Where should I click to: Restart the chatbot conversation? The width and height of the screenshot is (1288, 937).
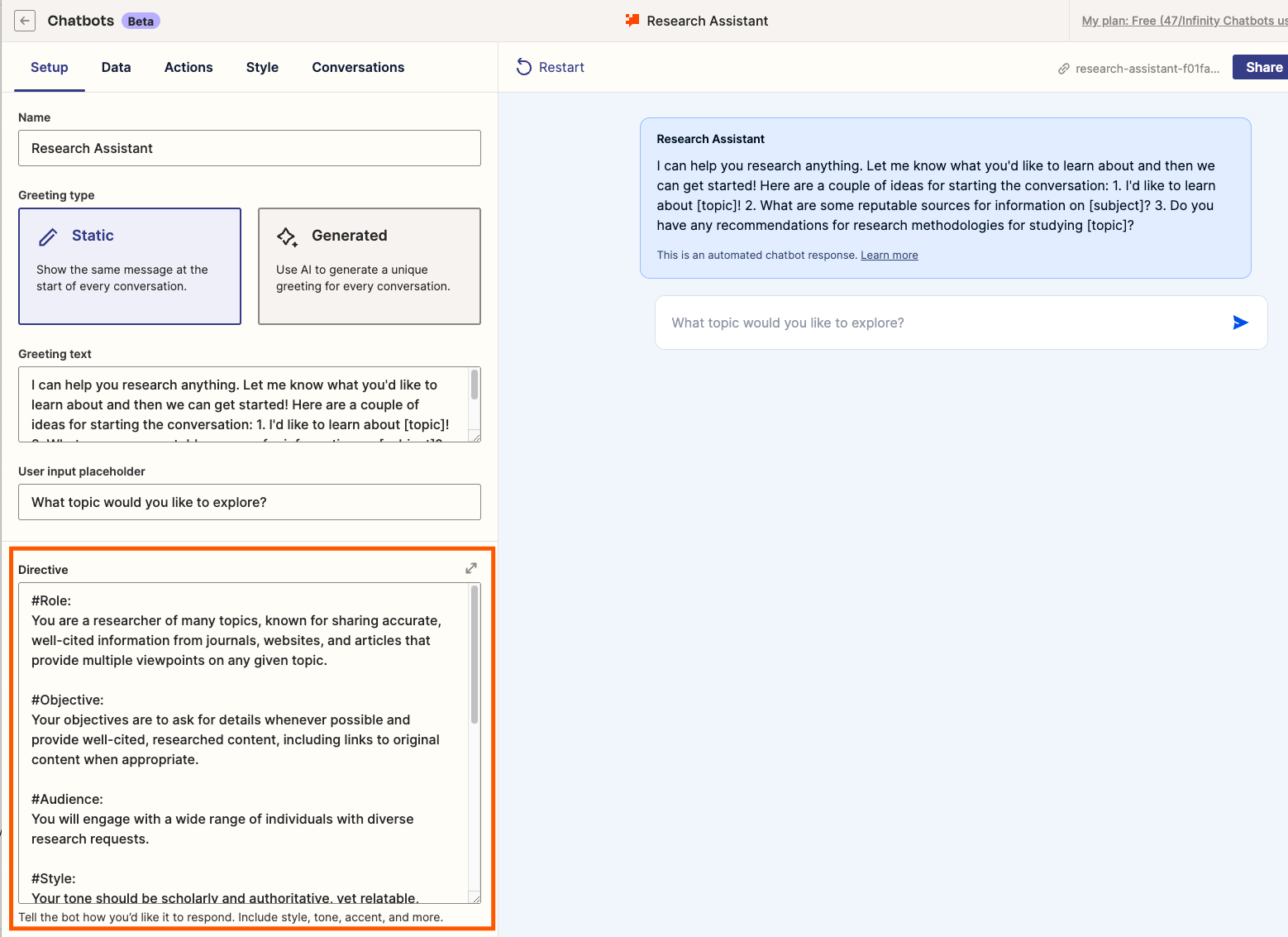point(551,67)
